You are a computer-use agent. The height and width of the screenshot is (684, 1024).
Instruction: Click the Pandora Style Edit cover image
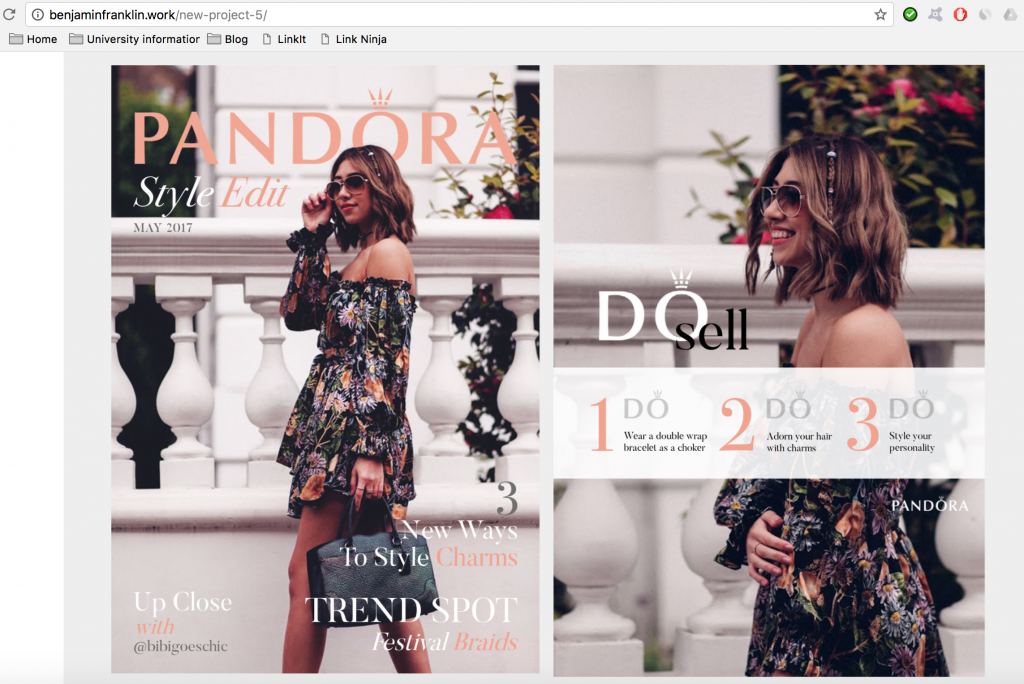(325, 368)
